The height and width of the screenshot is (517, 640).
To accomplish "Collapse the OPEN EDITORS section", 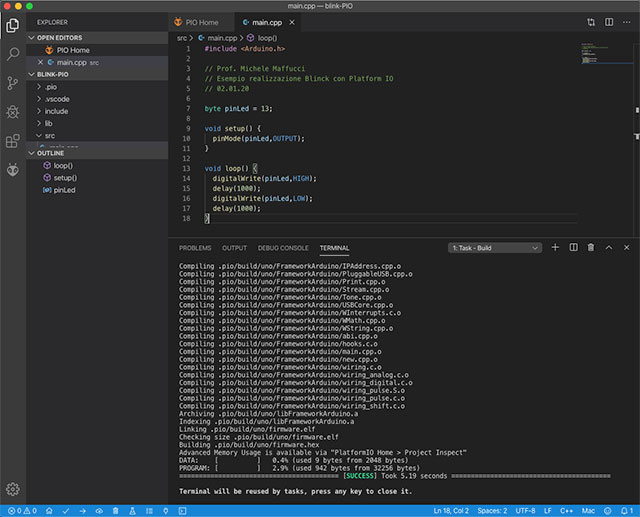I will tap(60, 37).
